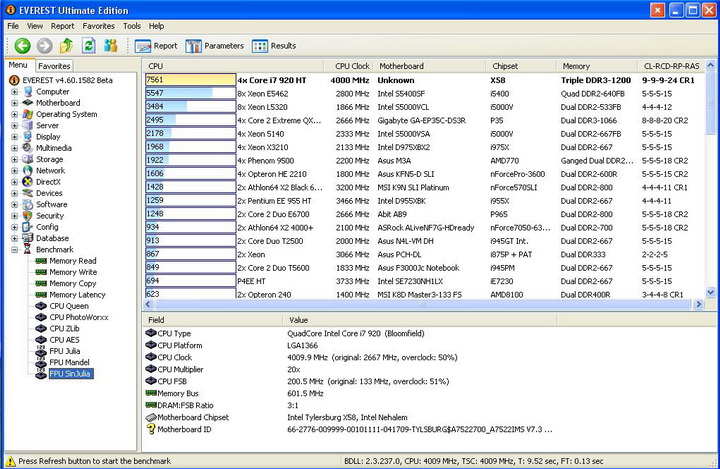Select the 8x Xeon E5462 row
The image size is (720, 469).
[425, 94]
